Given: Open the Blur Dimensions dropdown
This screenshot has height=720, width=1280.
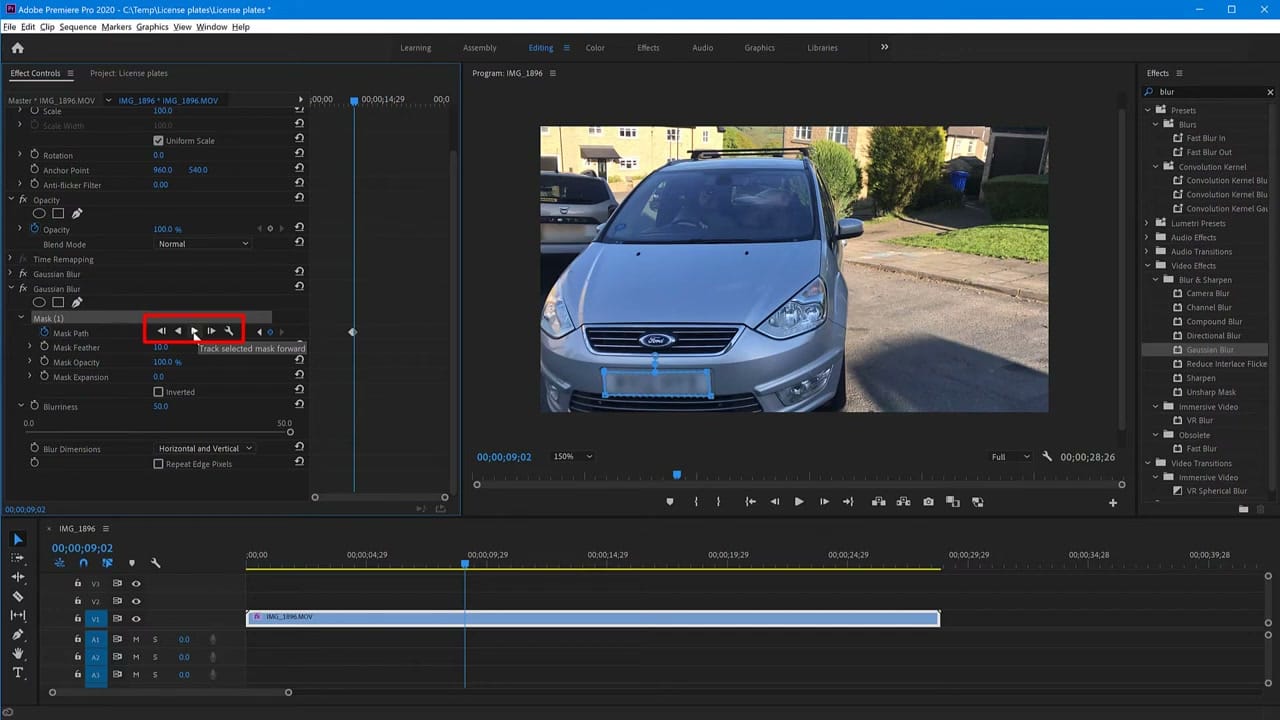Looking at the screenshot, I should point(204,448).
